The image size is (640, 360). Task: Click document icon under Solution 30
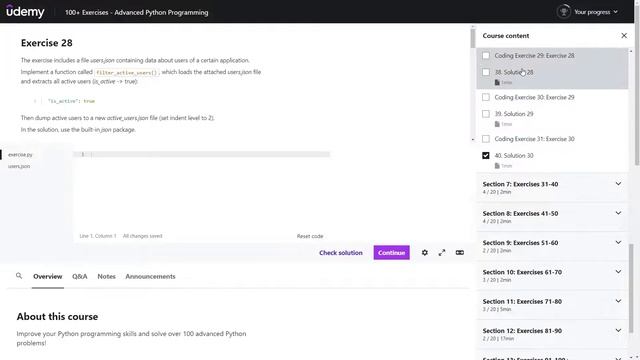pos(497,166)
